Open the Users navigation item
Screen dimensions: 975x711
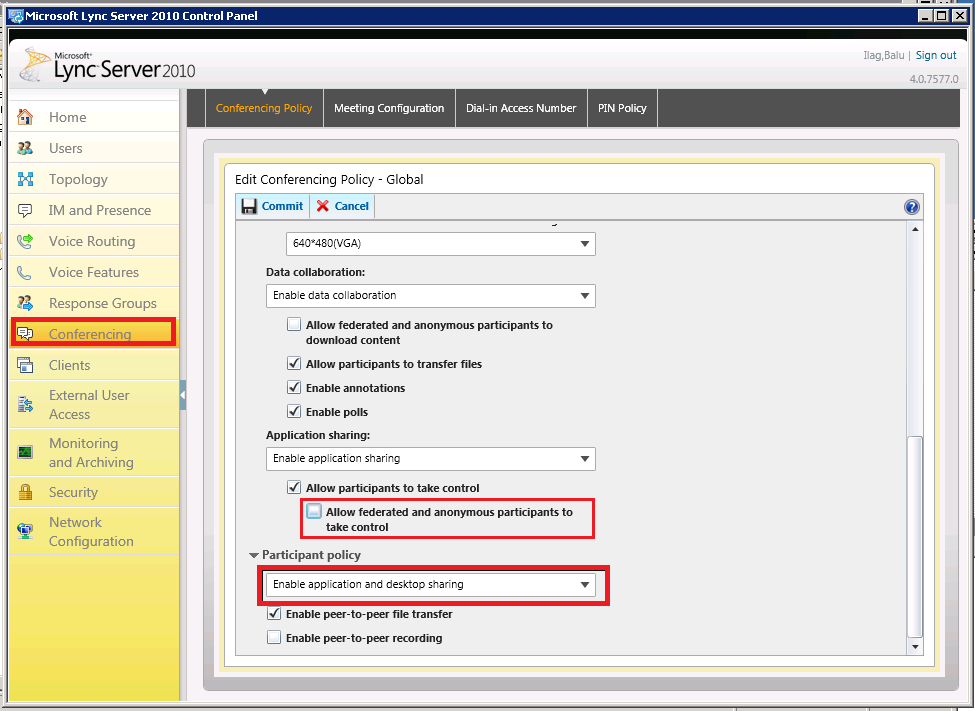(x=95, y=148)
